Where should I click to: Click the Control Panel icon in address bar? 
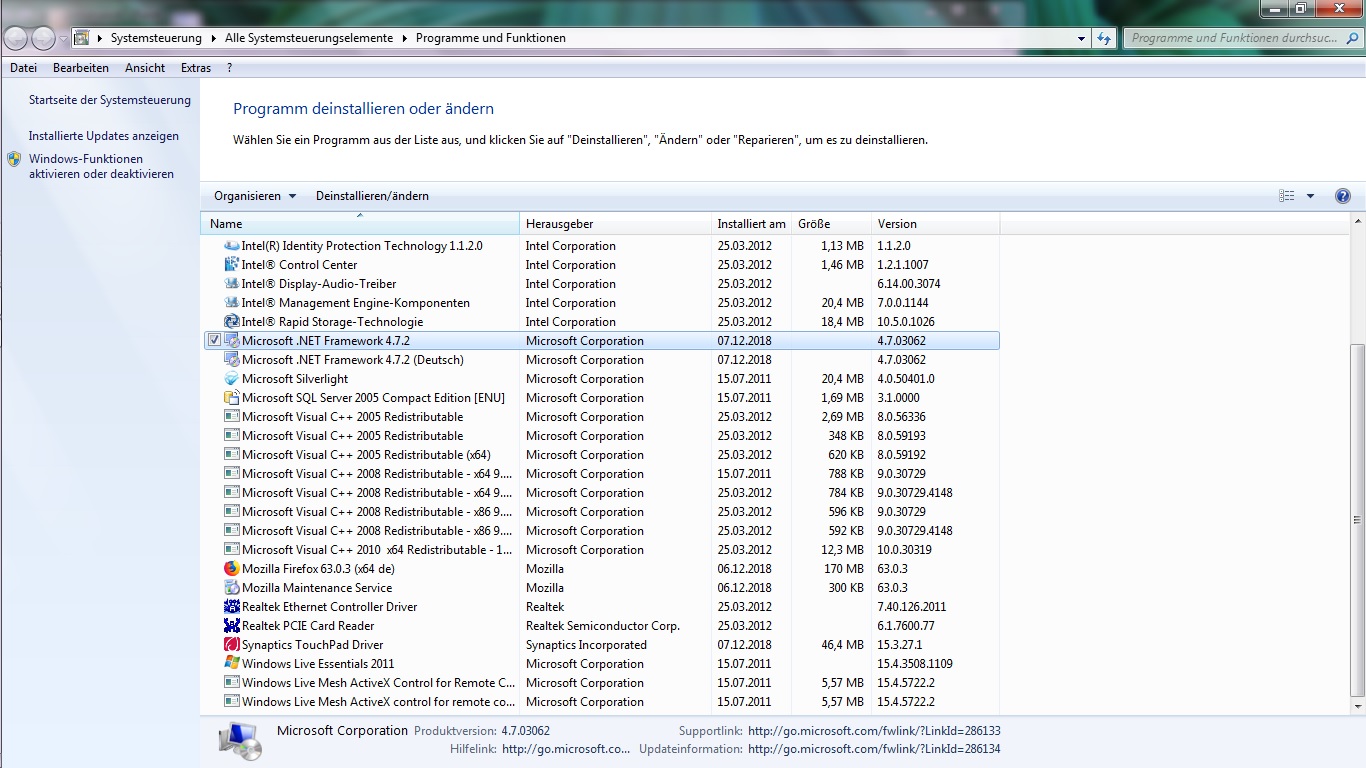(82, 38)
